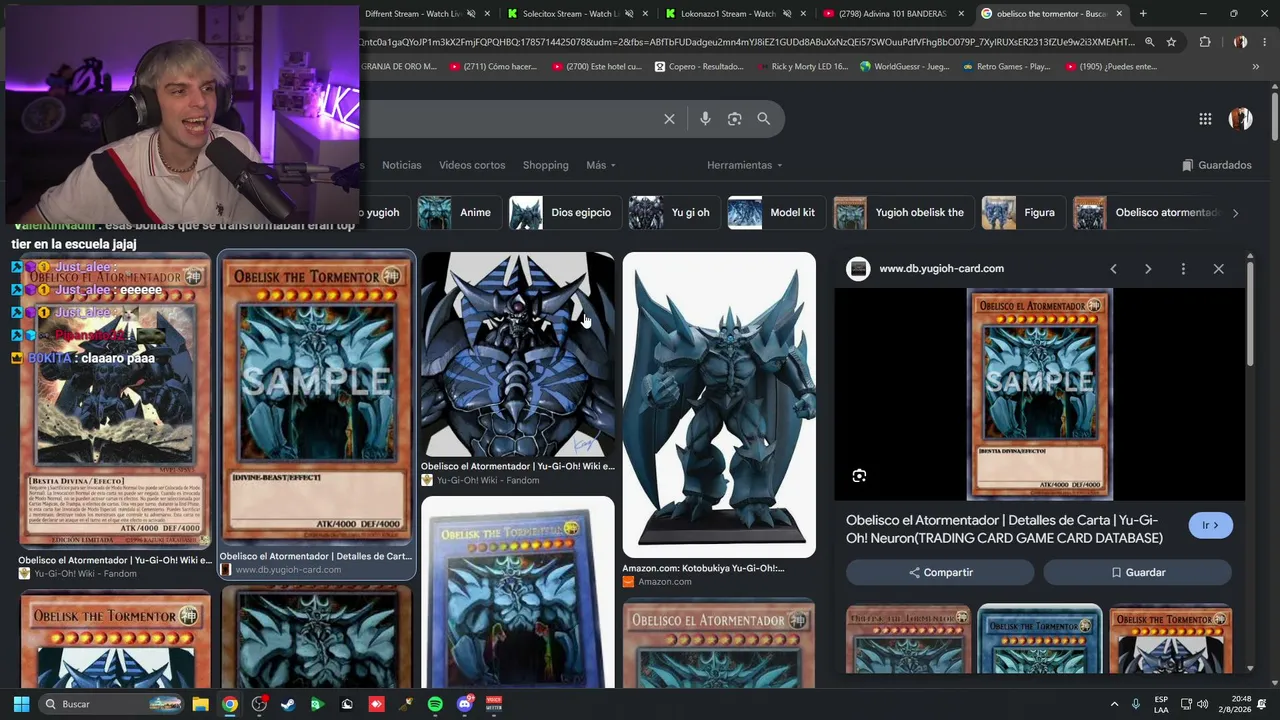Open Discord from the taskbar

pos(464,704)
